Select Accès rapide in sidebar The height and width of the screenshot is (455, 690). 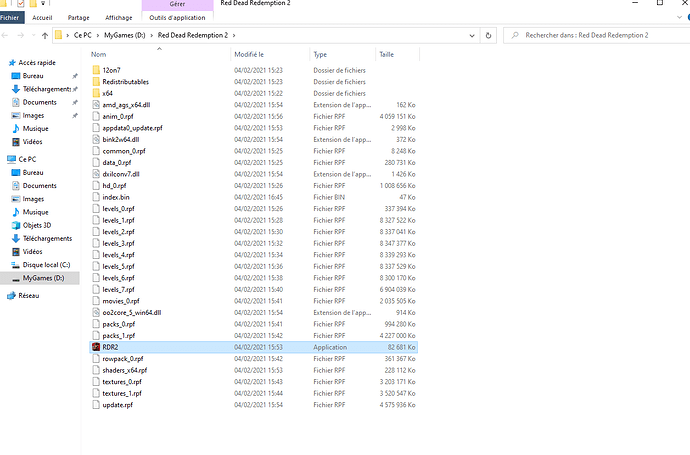(x=37, y=63)
